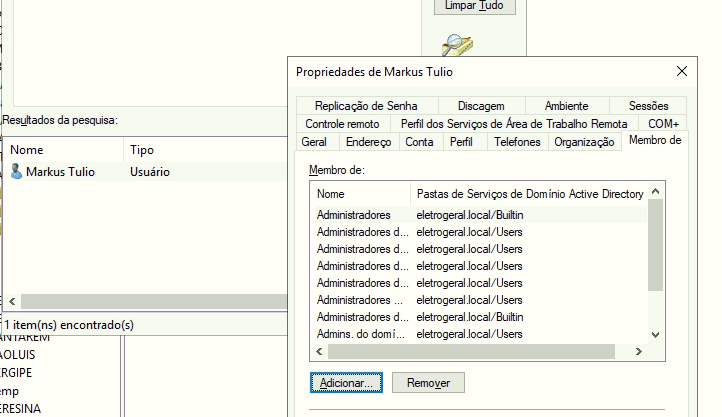This screenshot has height=417, width=722.
Task: Select the SERGIPE tree item in background window
Action: point(16,372)
